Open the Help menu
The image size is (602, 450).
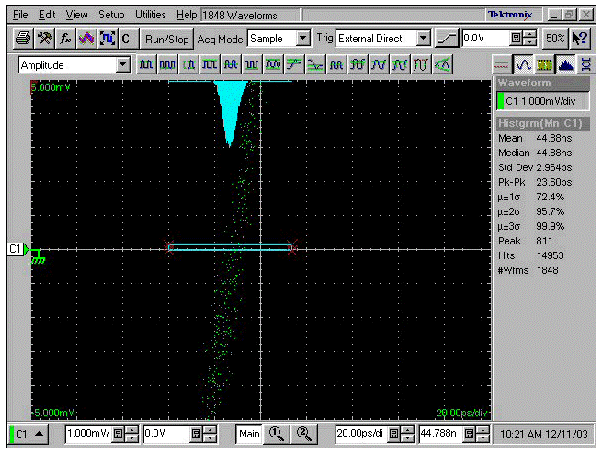pos(187,15)
